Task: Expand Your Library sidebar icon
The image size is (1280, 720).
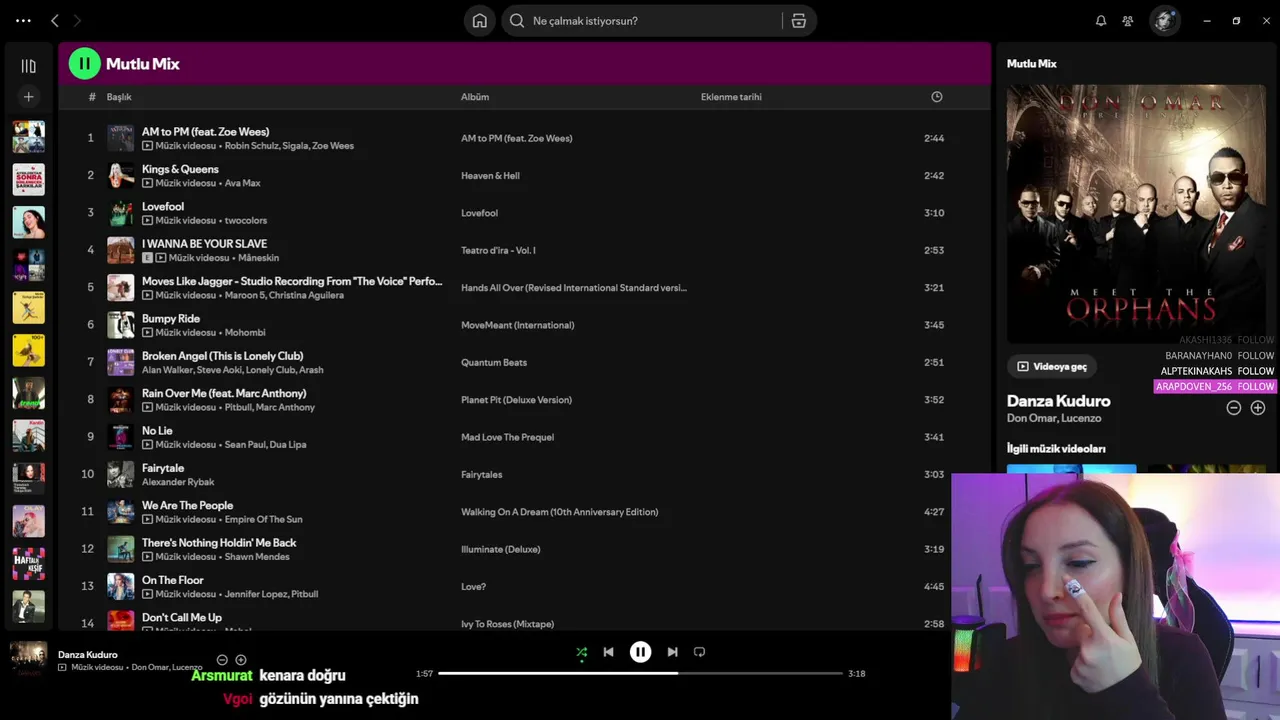Action: 28,66
